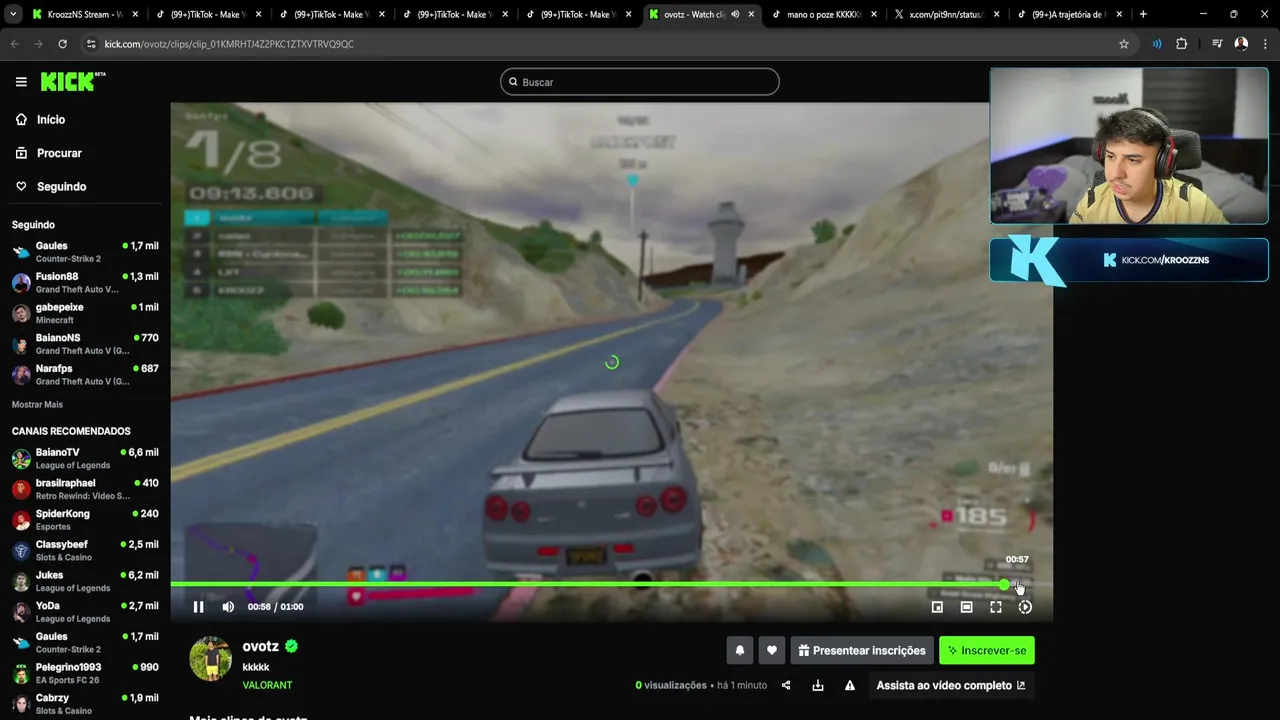Click the notification bell for ovotz
This screenshot has width=1280, height=720.
click(740, 650)
